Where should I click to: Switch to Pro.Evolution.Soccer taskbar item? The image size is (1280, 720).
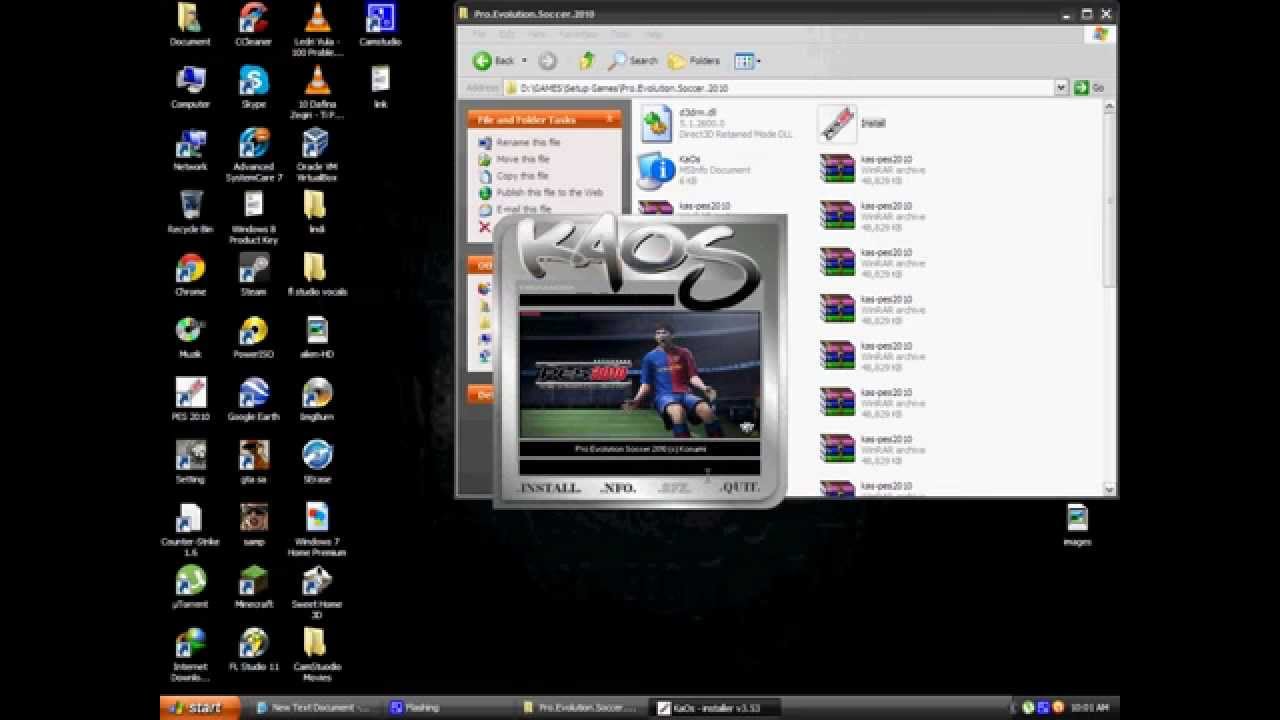coord(580,708)
